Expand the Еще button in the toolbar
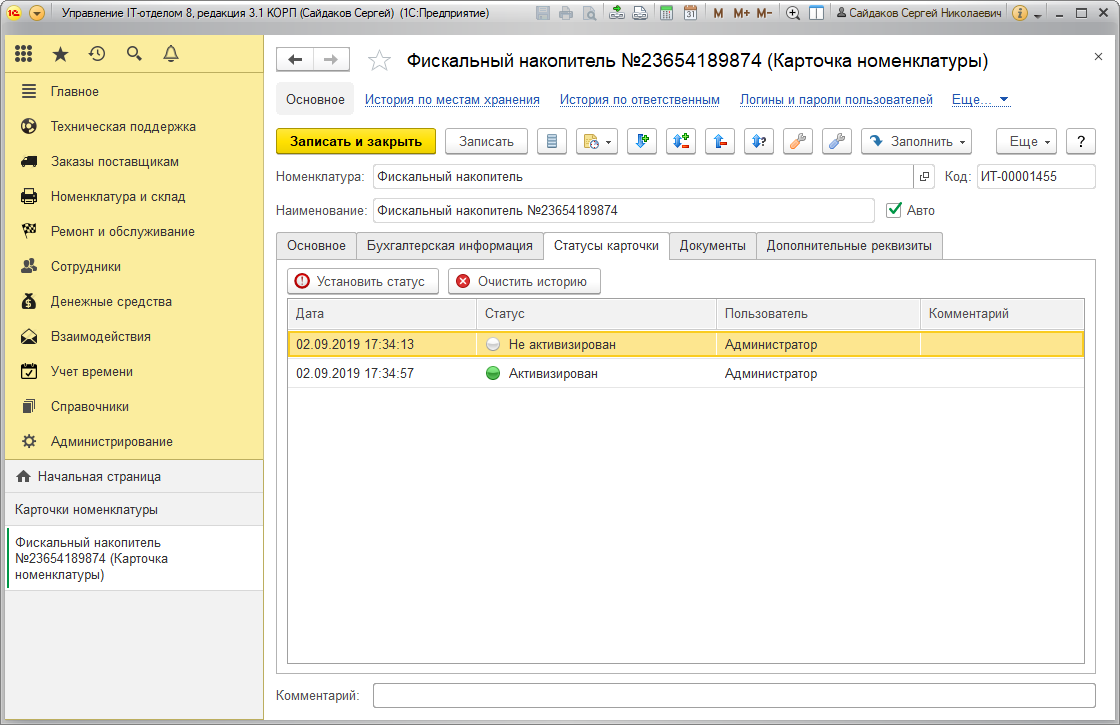The height and width of the screenshot is (725, 1120). pyautogui.click(x=1028, y=141)
